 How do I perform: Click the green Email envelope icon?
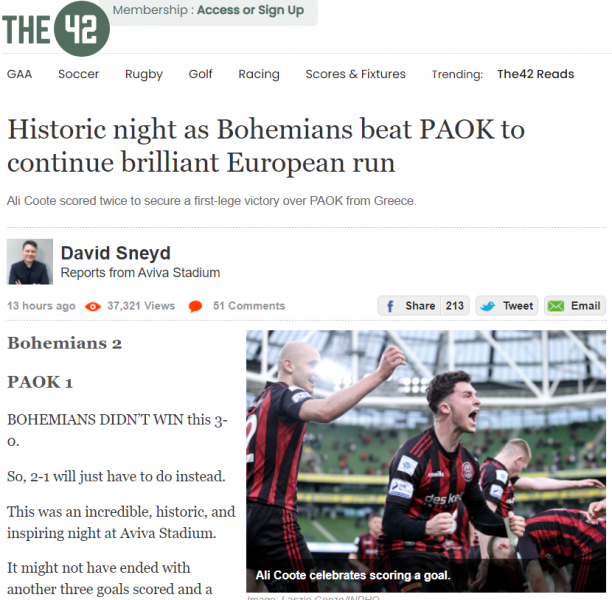pyautogui.click(x=556, y=306)
